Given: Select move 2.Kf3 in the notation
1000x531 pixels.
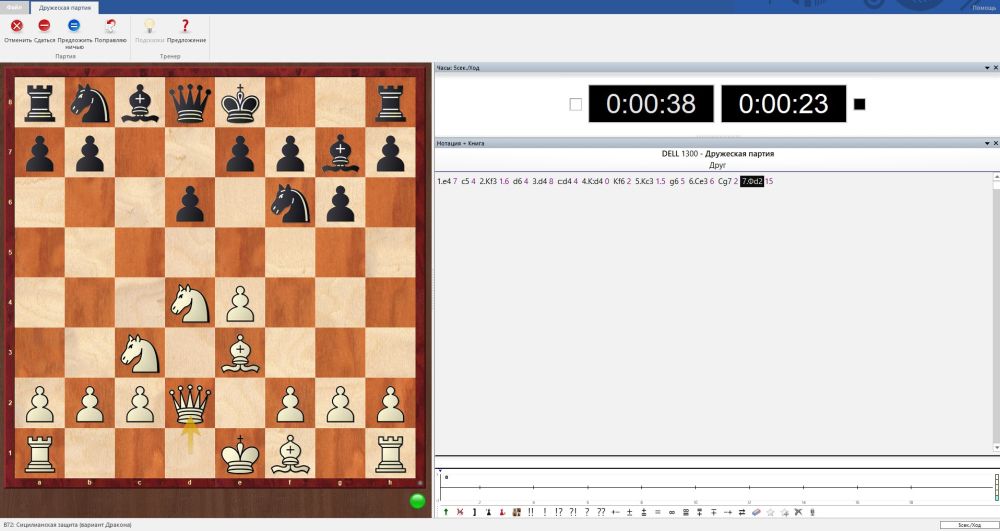Looking at the screenshot, I should pyautogui.click(x=488, y=182).
